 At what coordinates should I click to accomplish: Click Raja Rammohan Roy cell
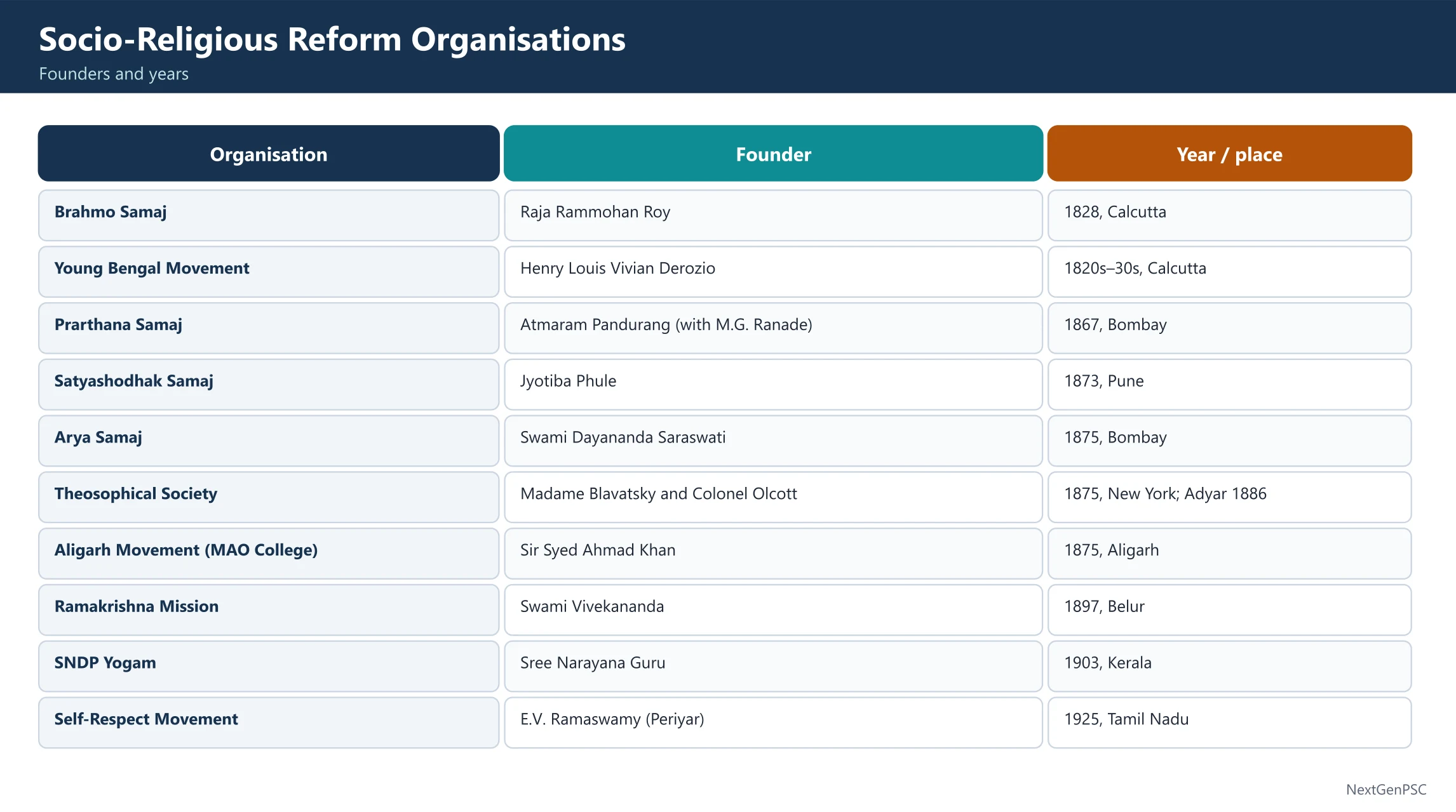pos(773,215)
